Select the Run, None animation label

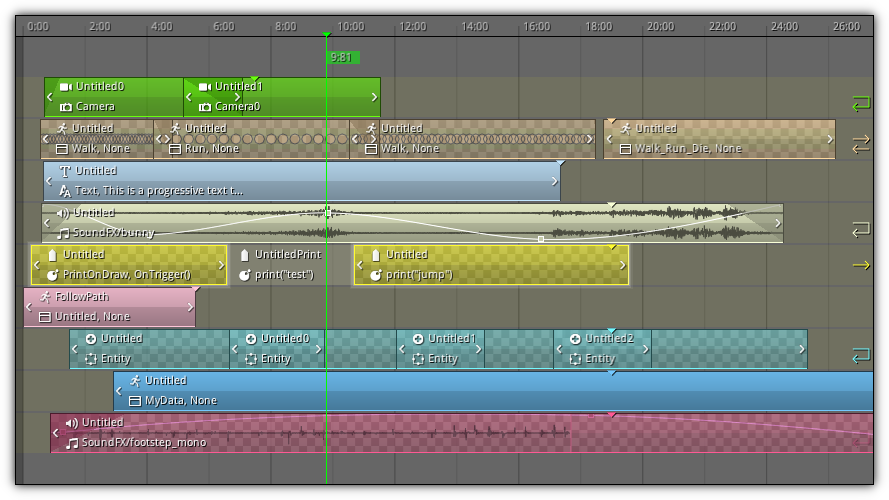pyautogui.click(x=212, y=149)
